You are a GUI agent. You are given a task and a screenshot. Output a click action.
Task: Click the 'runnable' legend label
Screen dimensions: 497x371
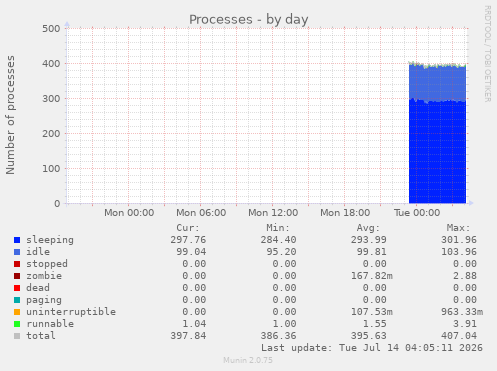50,324
